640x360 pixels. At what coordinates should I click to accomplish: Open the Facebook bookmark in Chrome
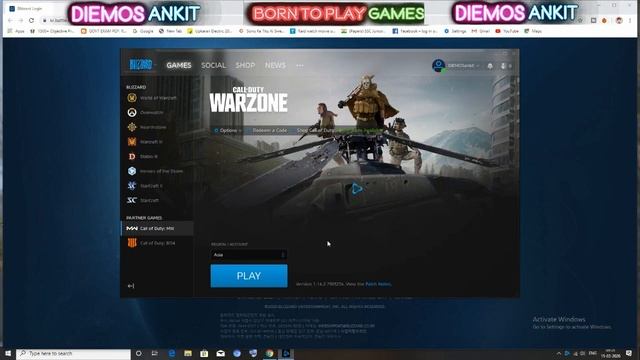[x=415, y=31]
